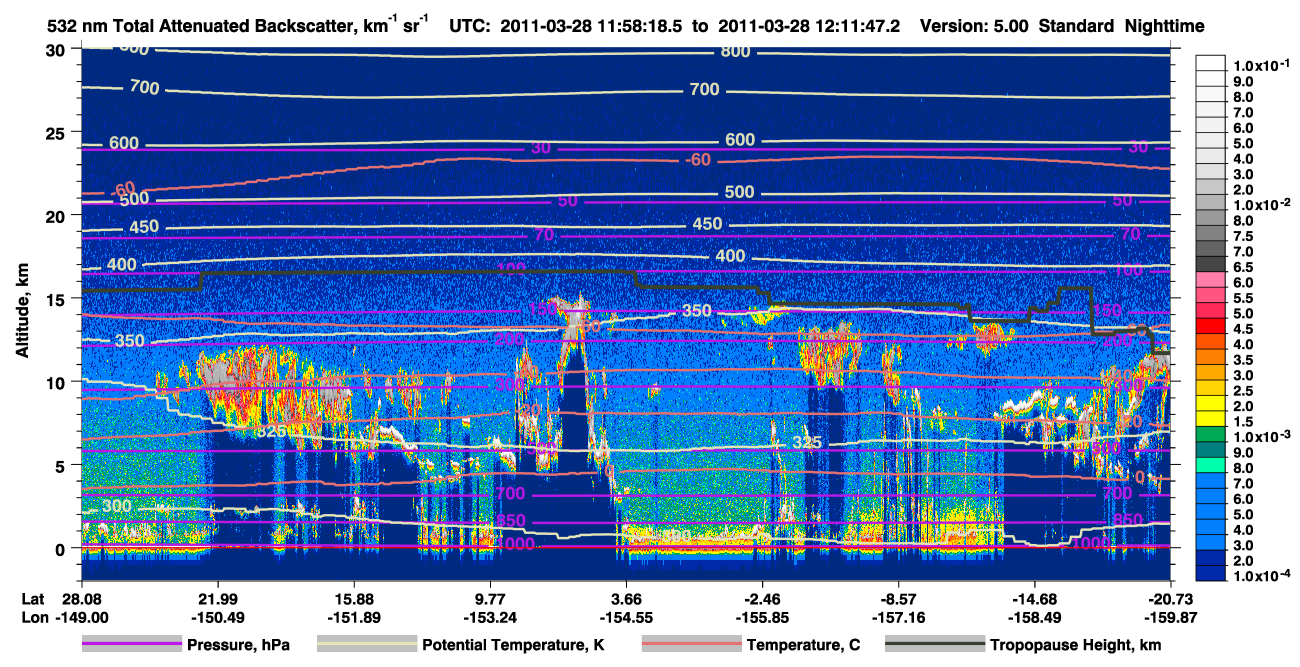Image resolution: width=1300 pixels, height=667 pixels.
Task: Select the 'Potential Temperature, K' legend label
Action: coord(513,645)
